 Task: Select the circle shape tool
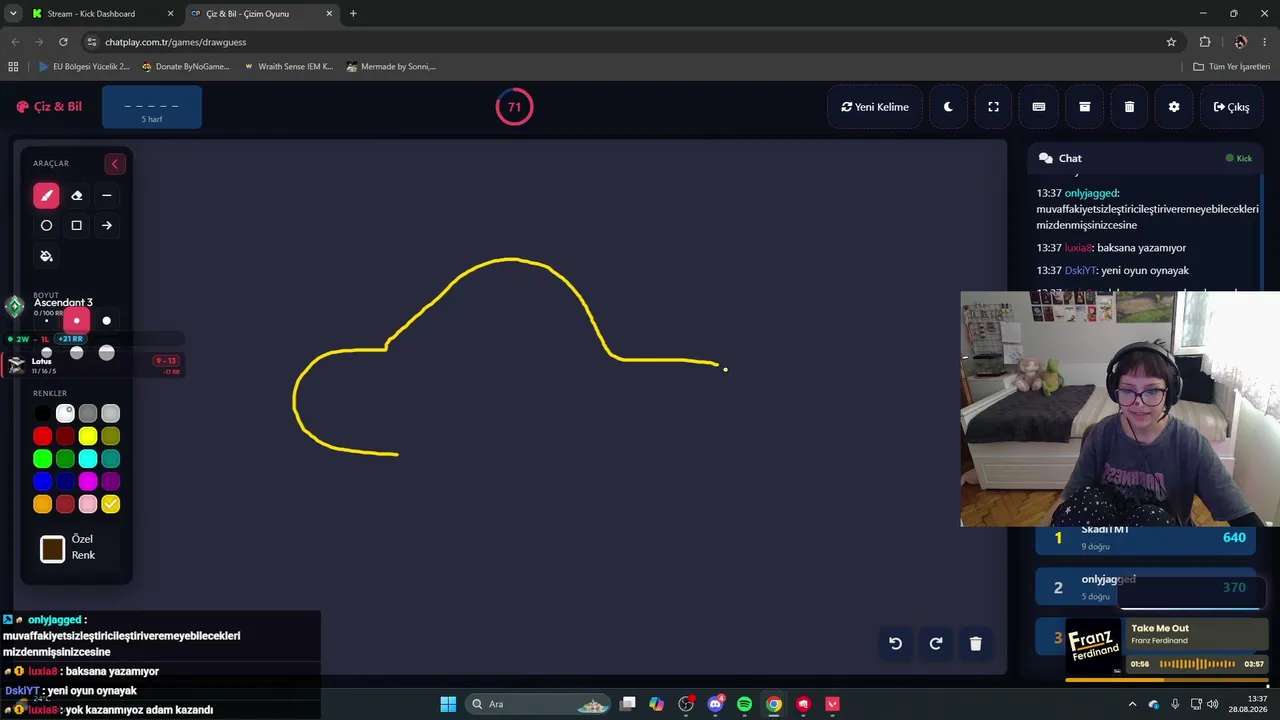pyautogui.click(x=46, y=226)
